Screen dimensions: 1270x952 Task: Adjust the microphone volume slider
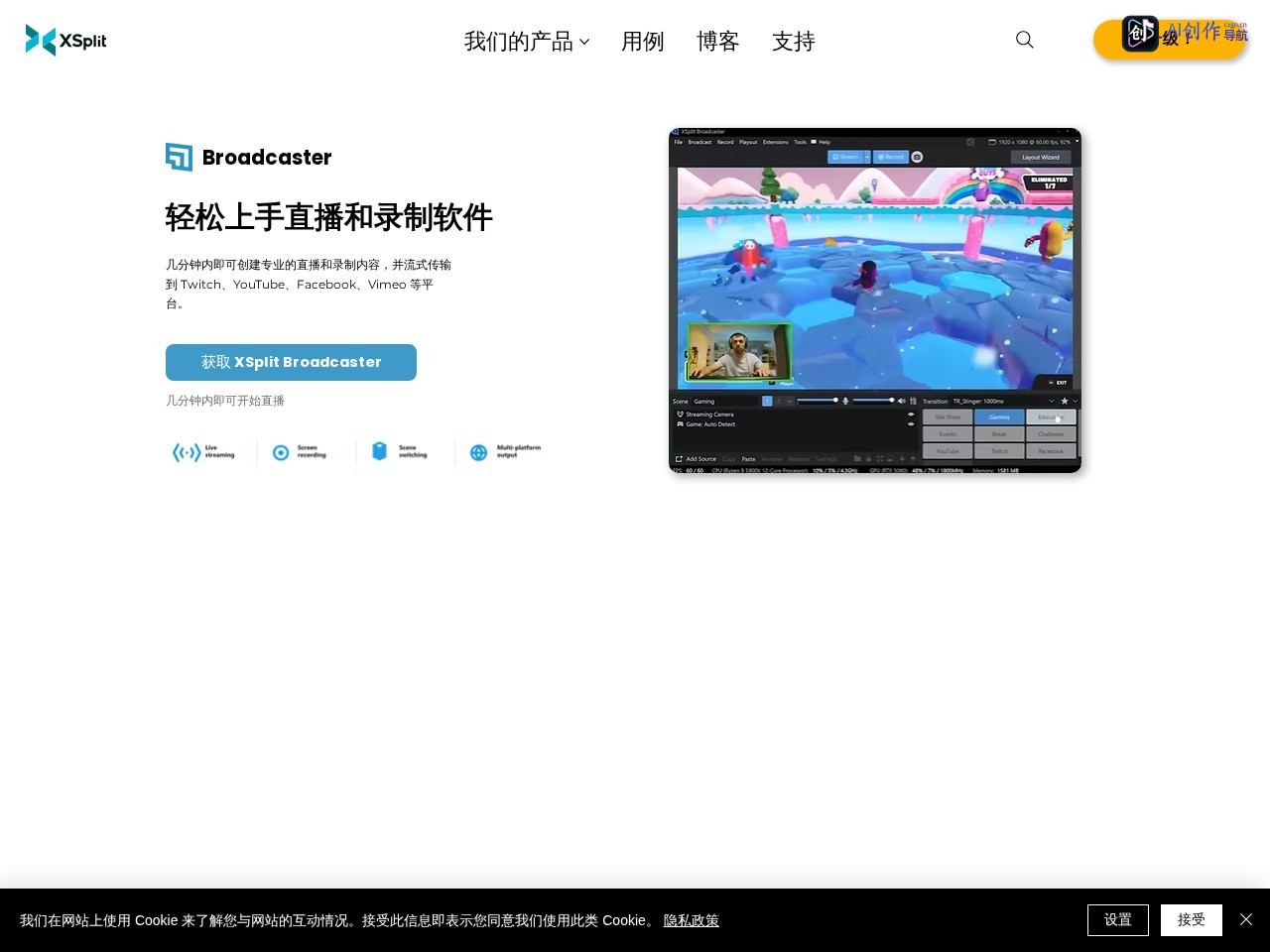[x=818, y=401]
